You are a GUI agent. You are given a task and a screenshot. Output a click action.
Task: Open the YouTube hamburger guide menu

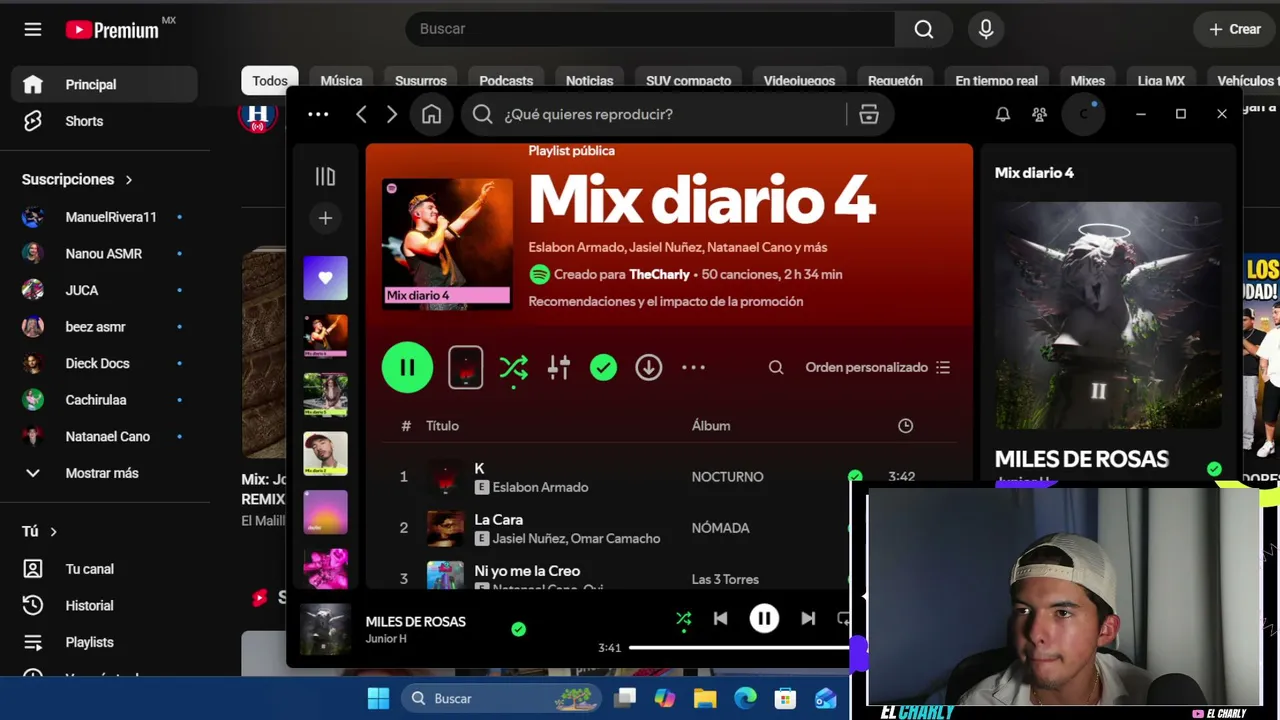coord(33,29)
